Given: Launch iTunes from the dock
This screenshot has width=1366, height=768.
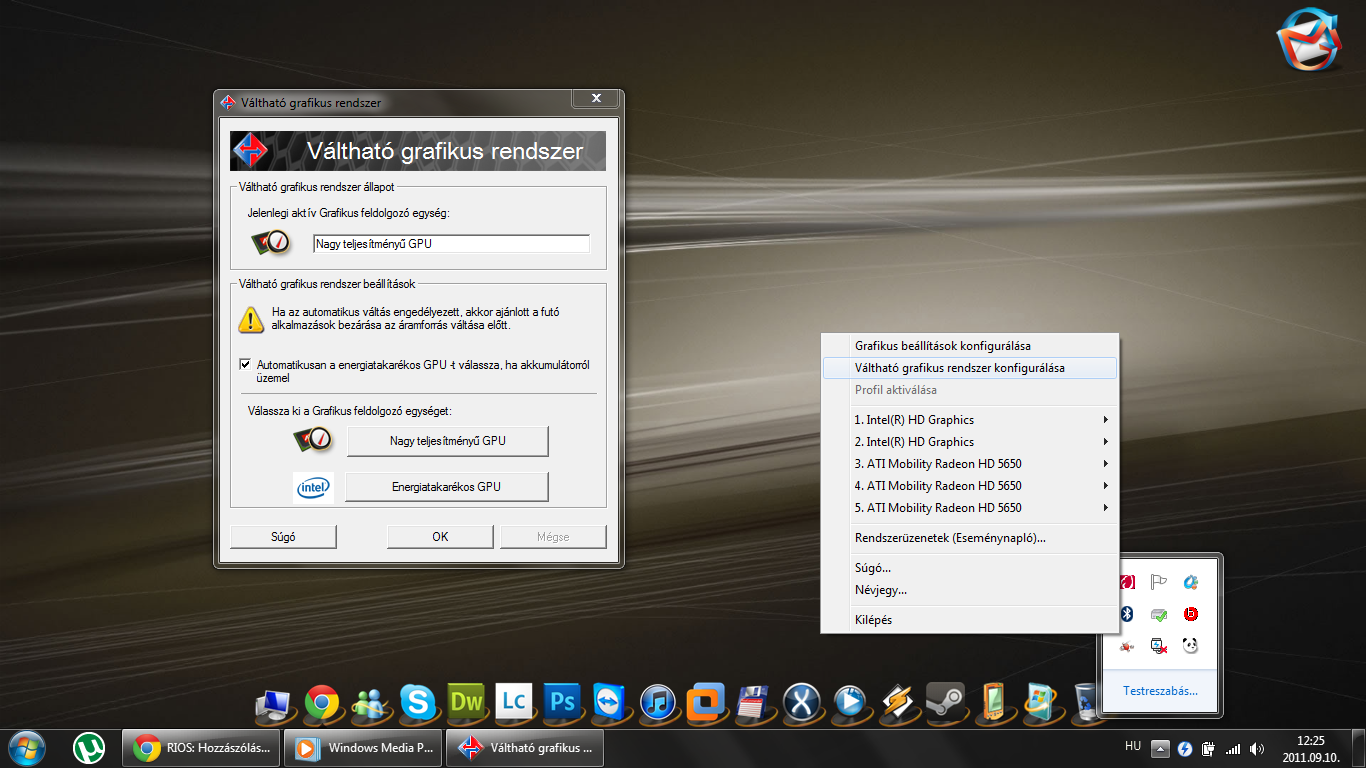Looking at the screenshot, I should click(x=659, y=703).
